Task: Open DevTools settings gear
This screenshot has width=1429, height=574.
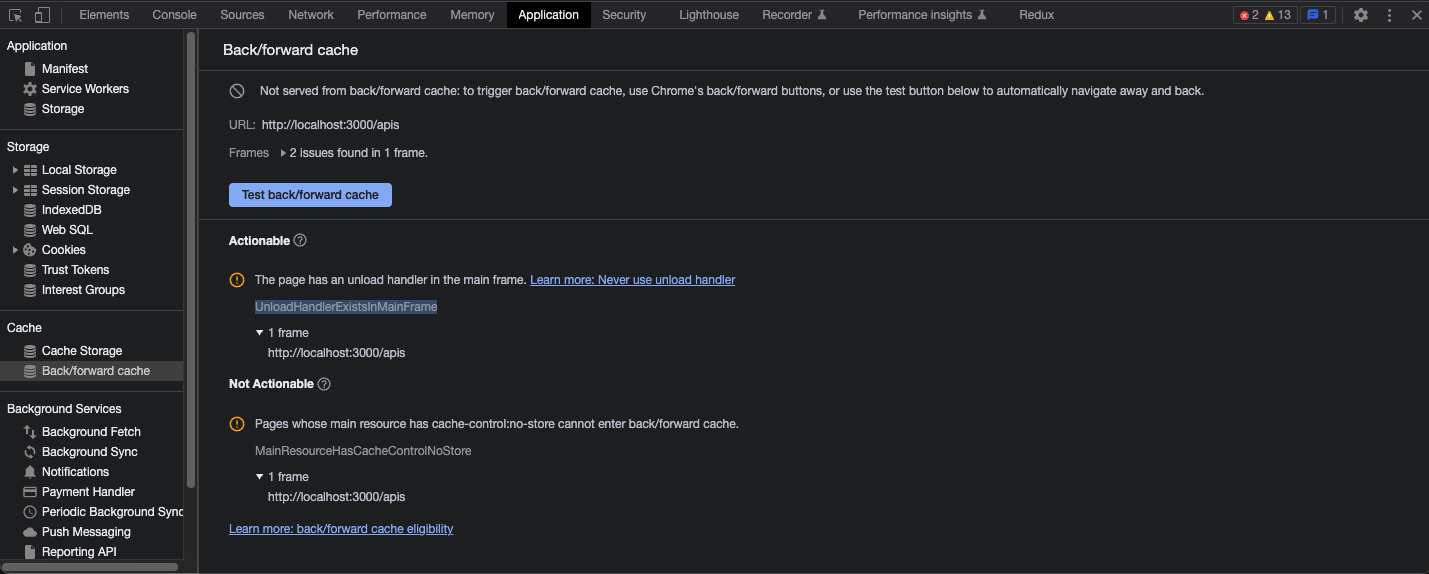Action: 1361,15
